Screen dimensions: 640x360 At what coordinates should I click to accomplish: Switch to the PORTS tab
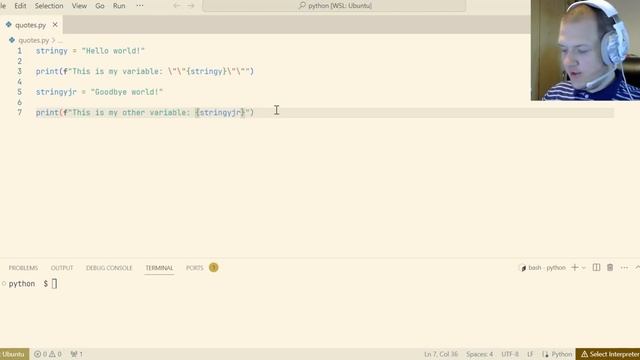coord(195,268)
